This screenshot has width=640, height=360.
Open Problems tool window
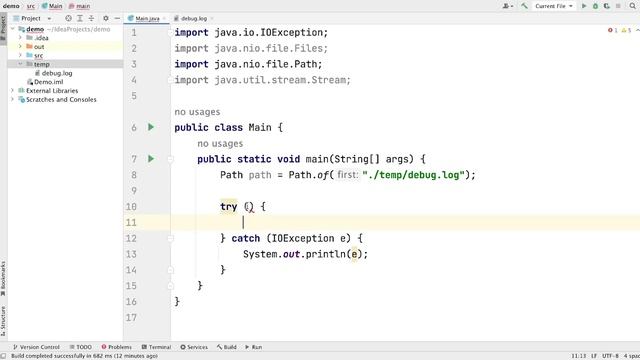pos(117,347)
